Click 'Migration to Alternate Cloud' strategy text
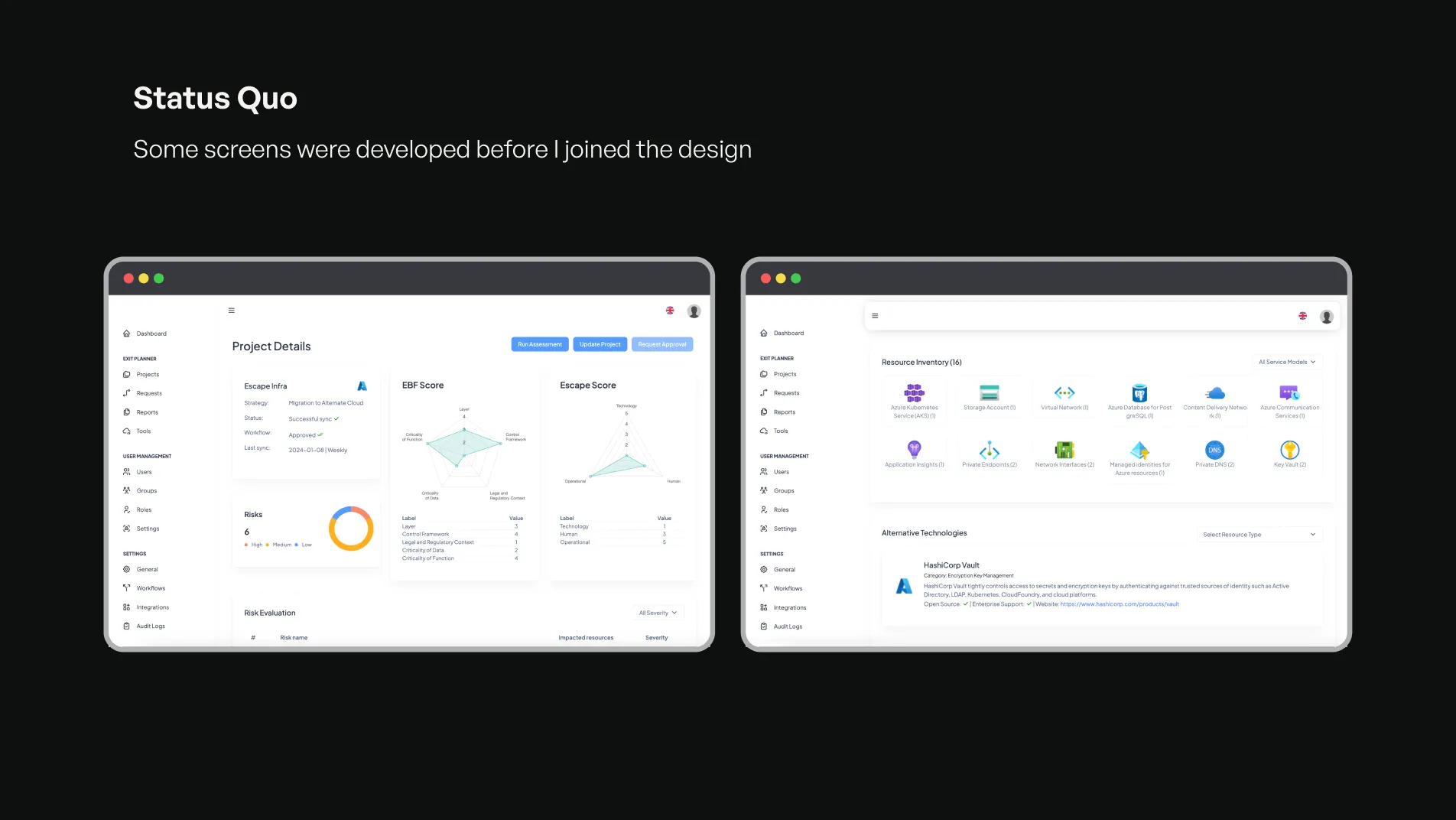Viewport: 1456px width, 820px height. tap(326, 403)
